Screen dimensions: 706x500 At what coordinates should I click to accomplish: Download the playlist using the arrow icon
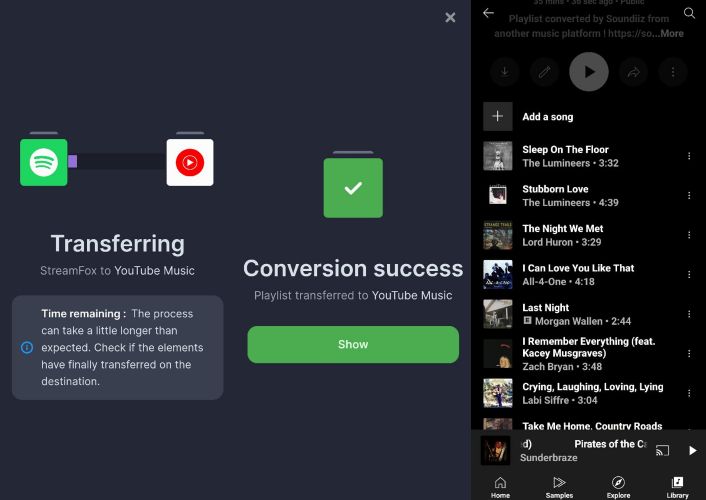(504, 72)
